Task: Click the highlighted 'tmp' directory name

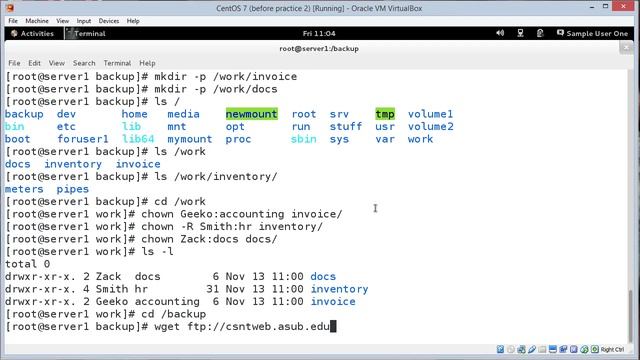Action: tap(385, 114)
